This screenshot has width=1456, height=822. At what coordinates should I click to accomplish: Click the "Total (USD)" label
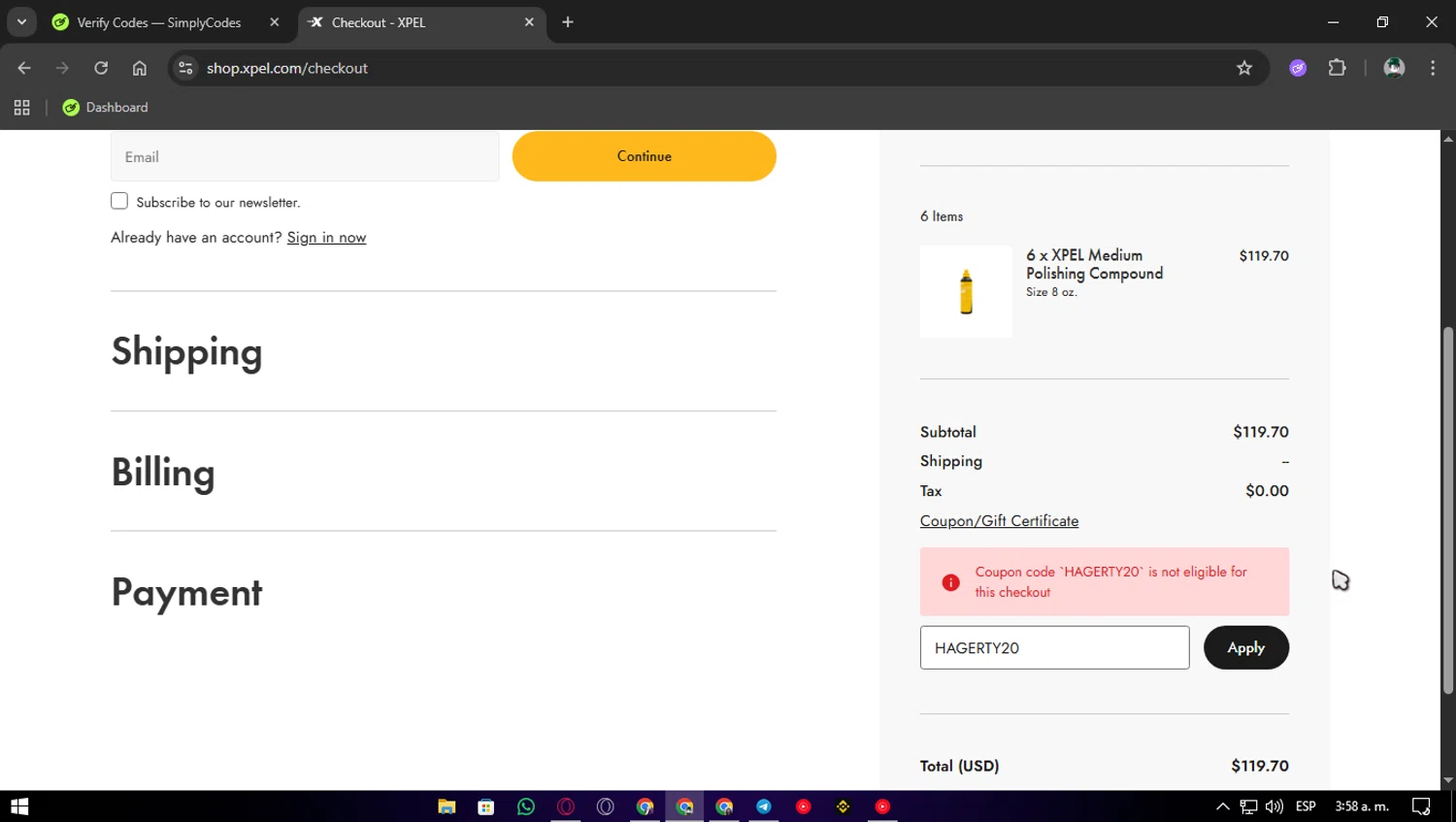click(960, 766)
